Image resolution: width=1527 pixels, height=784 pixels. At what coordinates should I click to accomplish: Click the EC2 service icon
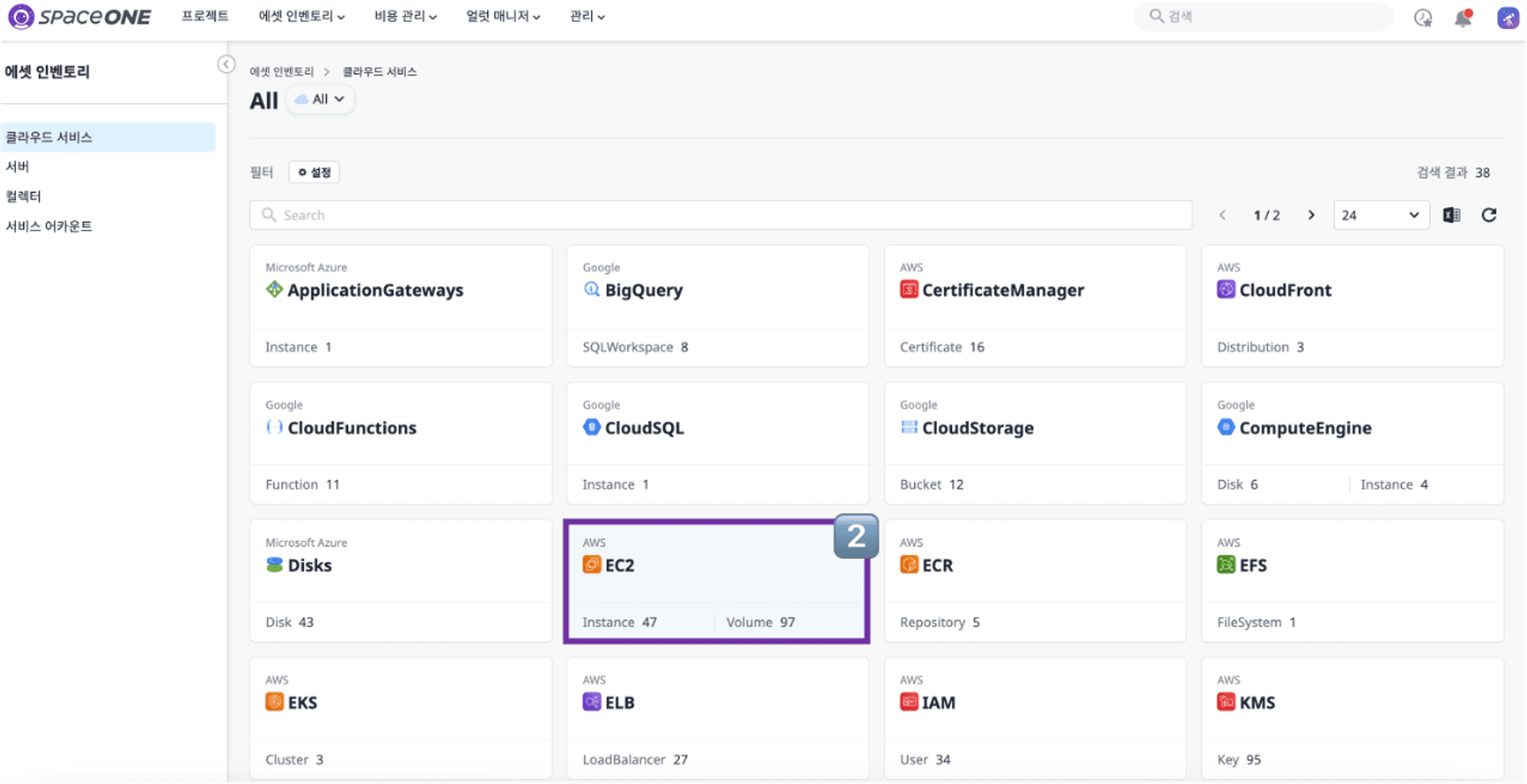(592, 565)
